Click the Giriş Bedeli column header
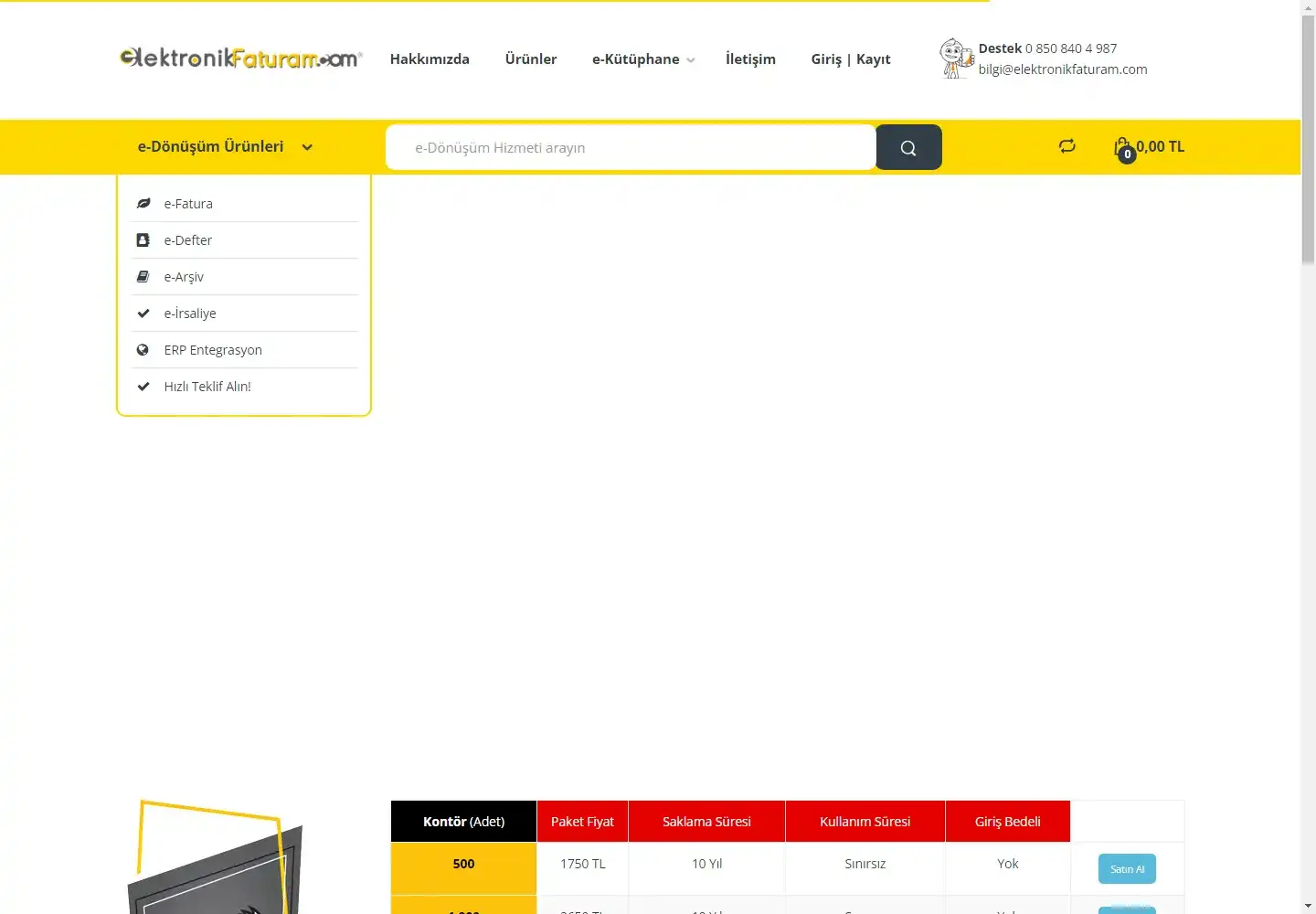 coord(1007,822)
